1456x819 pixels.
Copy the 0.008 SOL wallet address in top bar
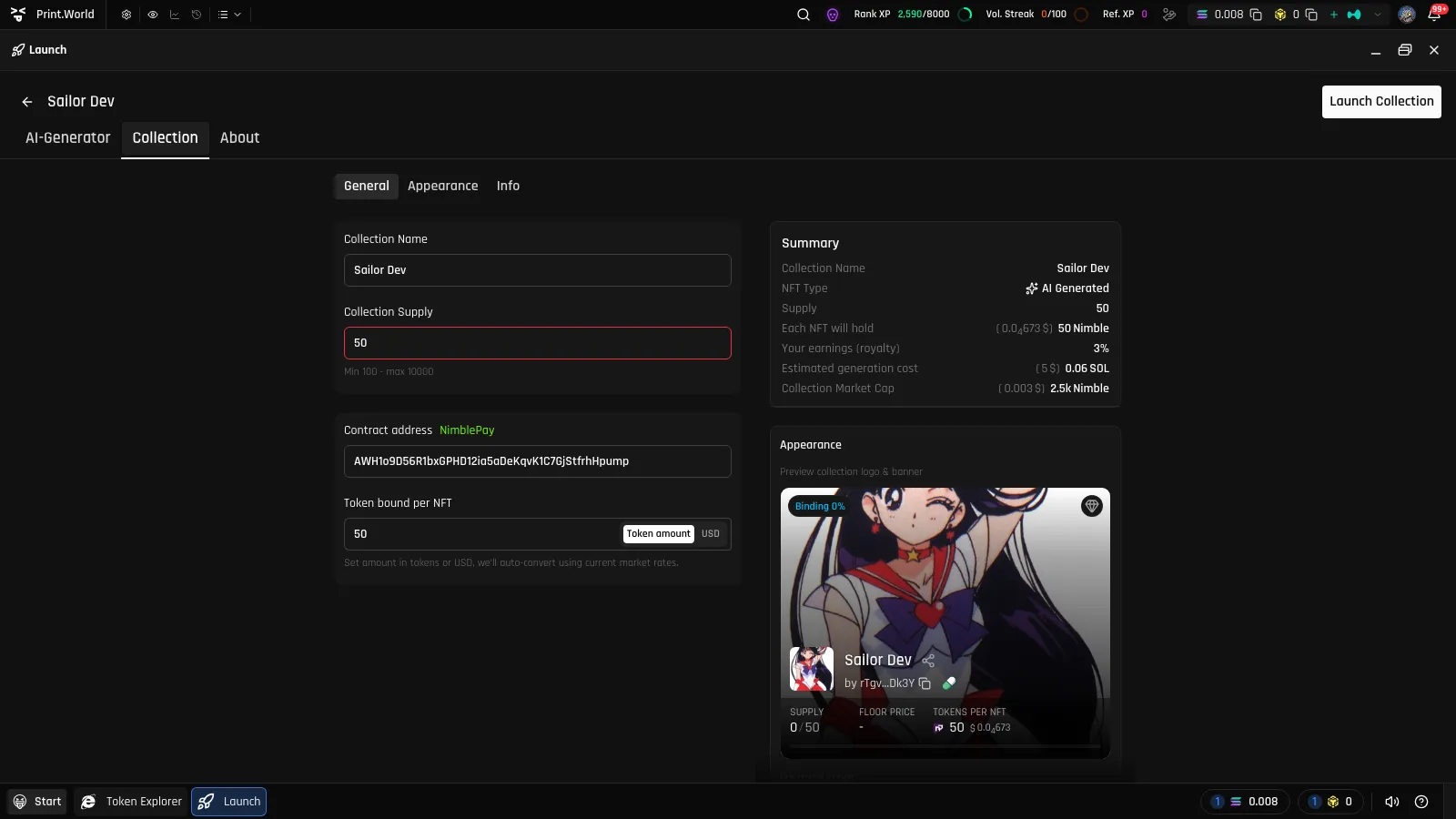[1256, 15]
